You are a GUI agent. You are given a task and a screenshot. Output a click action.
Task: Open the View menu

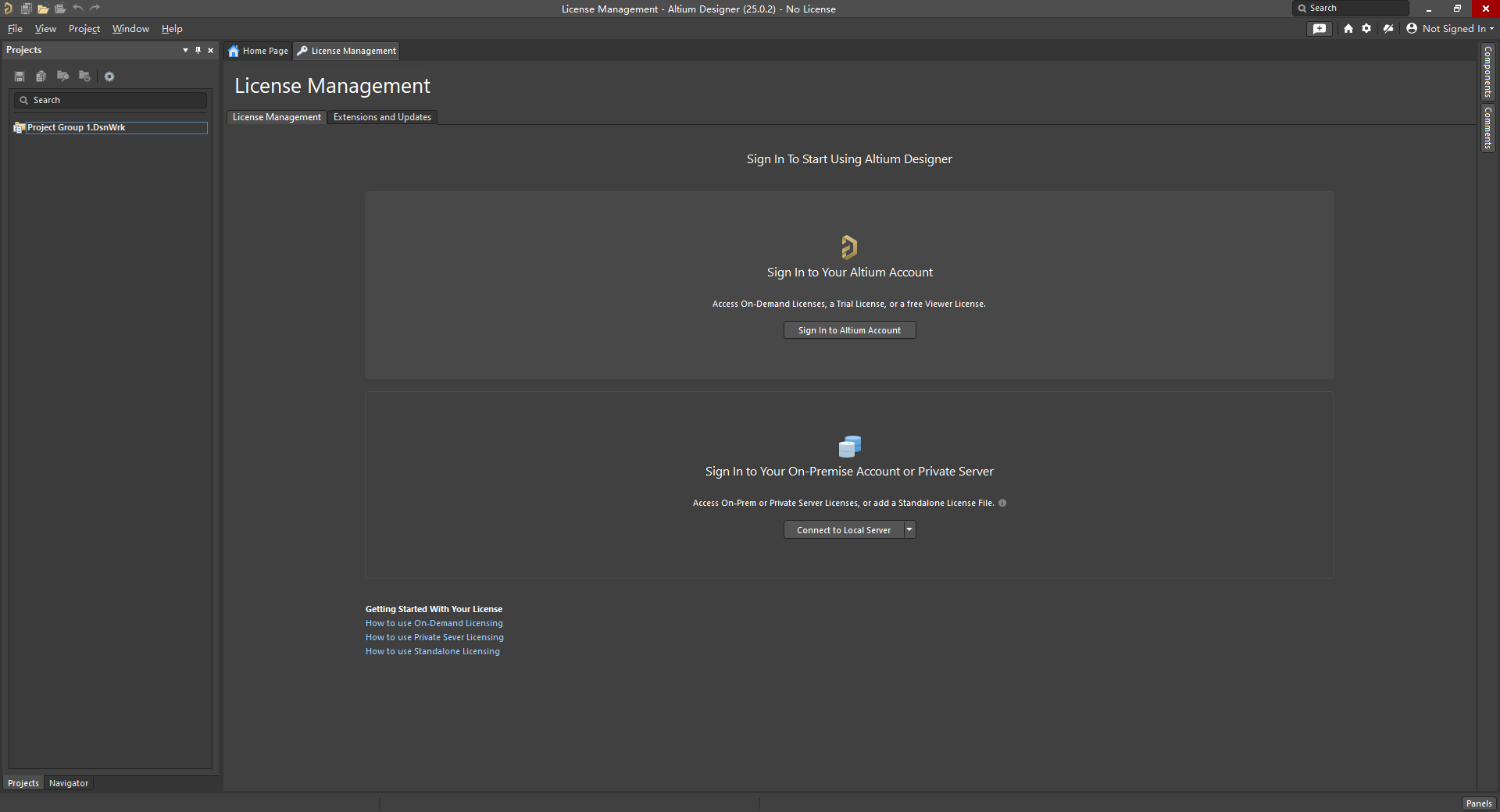pyautogui.click(x=45, y=29)
